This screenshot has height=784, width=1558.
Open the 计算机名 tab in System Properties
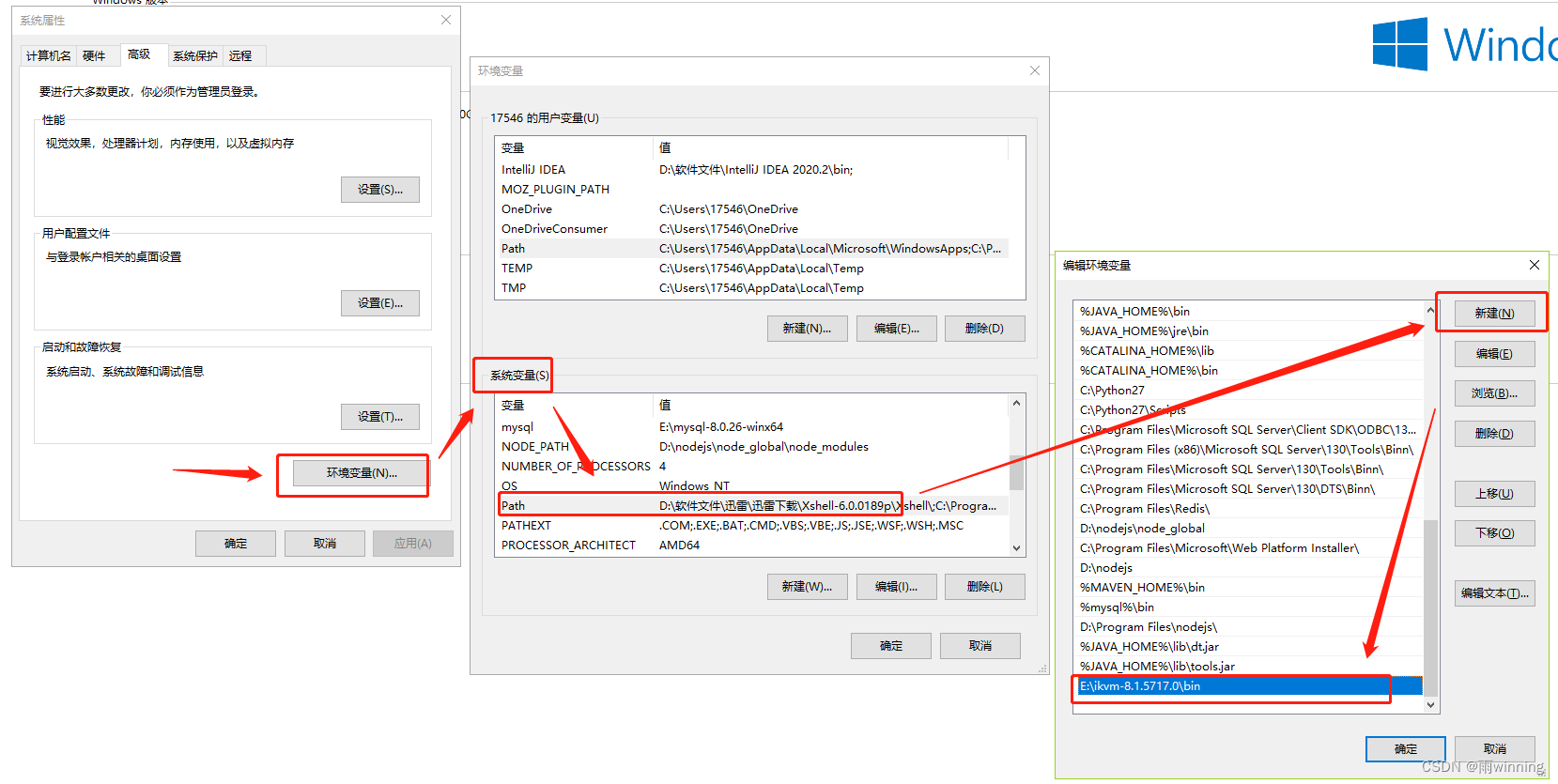[x=49, y=55]
